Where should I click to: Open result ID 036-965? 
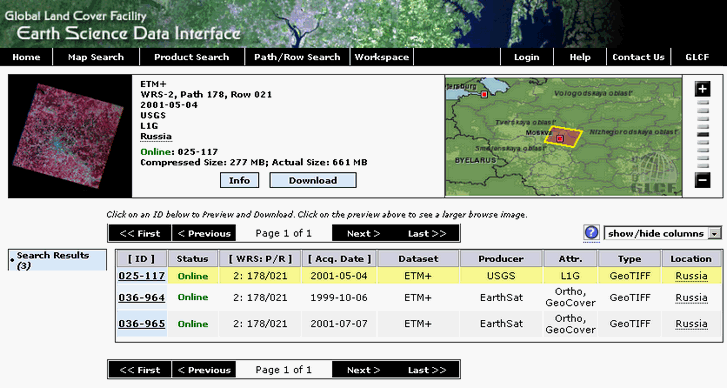pyautogui.click(x=141, y=324)
